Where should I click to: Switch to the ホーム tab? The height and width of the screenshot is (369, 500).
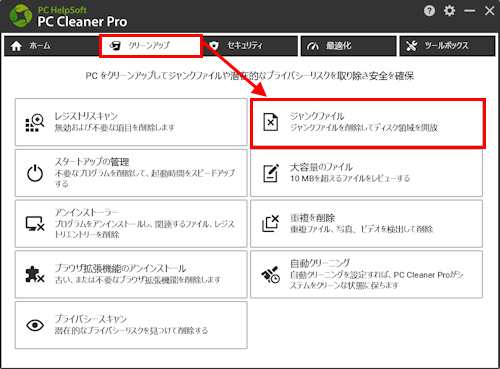[x=52, y=46]
